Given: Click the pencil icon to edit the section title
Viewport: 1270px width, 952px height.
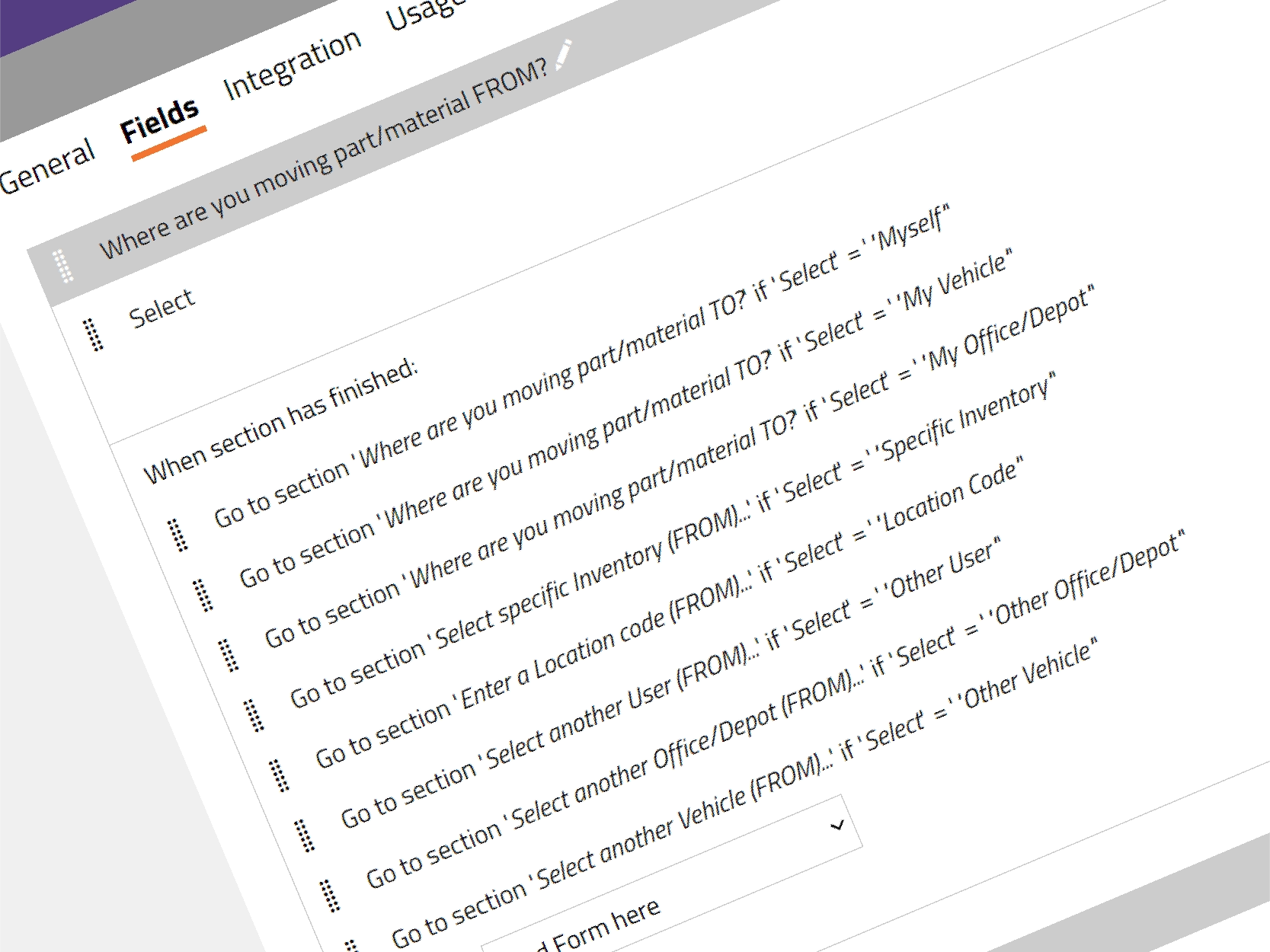Looking at the screenshot, I should pos(564,54).
